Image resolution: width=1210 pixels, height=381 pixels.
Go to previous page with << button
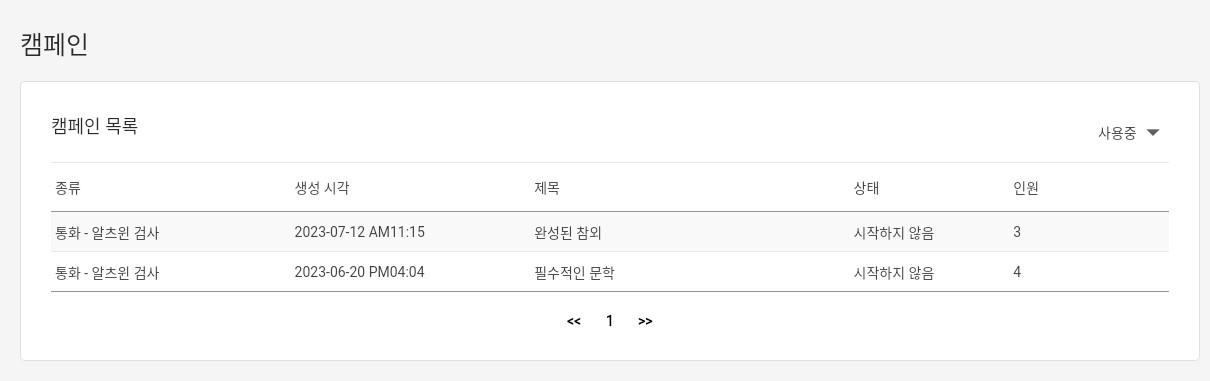click(x=574, y=321)
